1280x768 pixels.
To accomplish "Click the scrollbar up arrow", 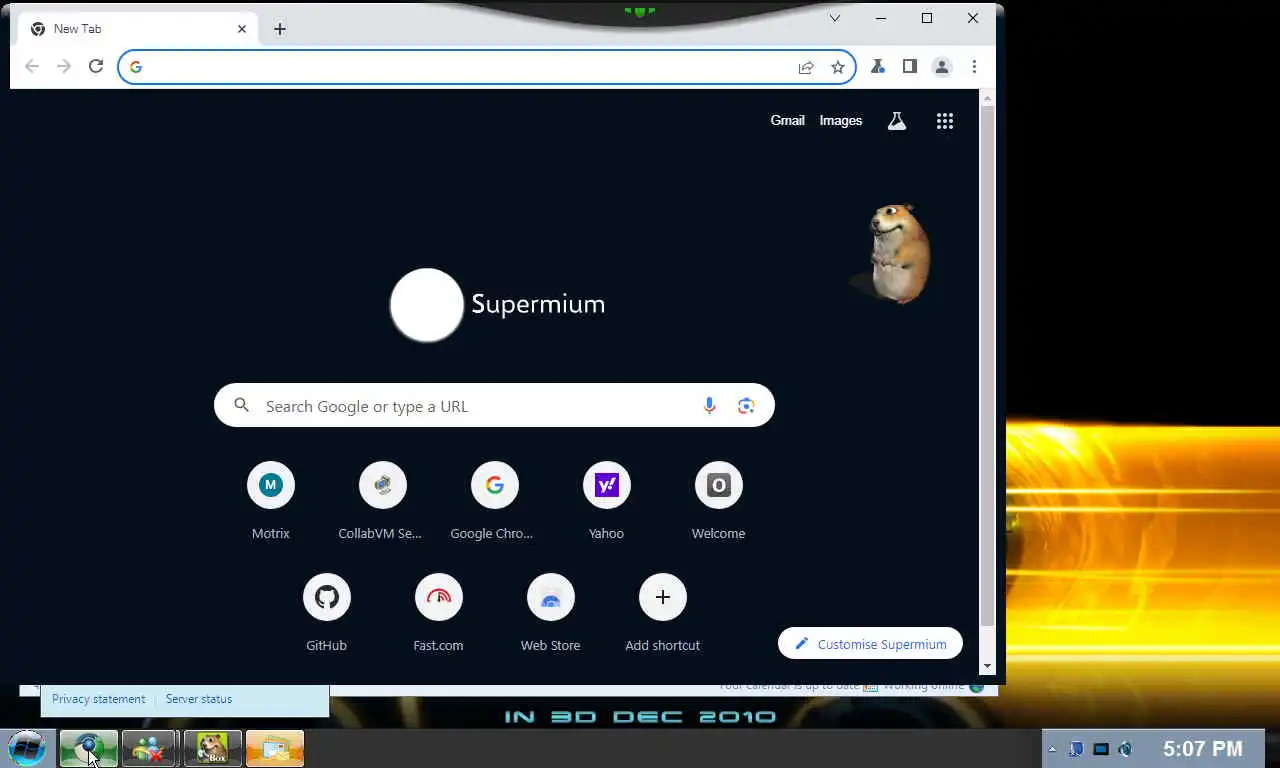I will point(988,98).
